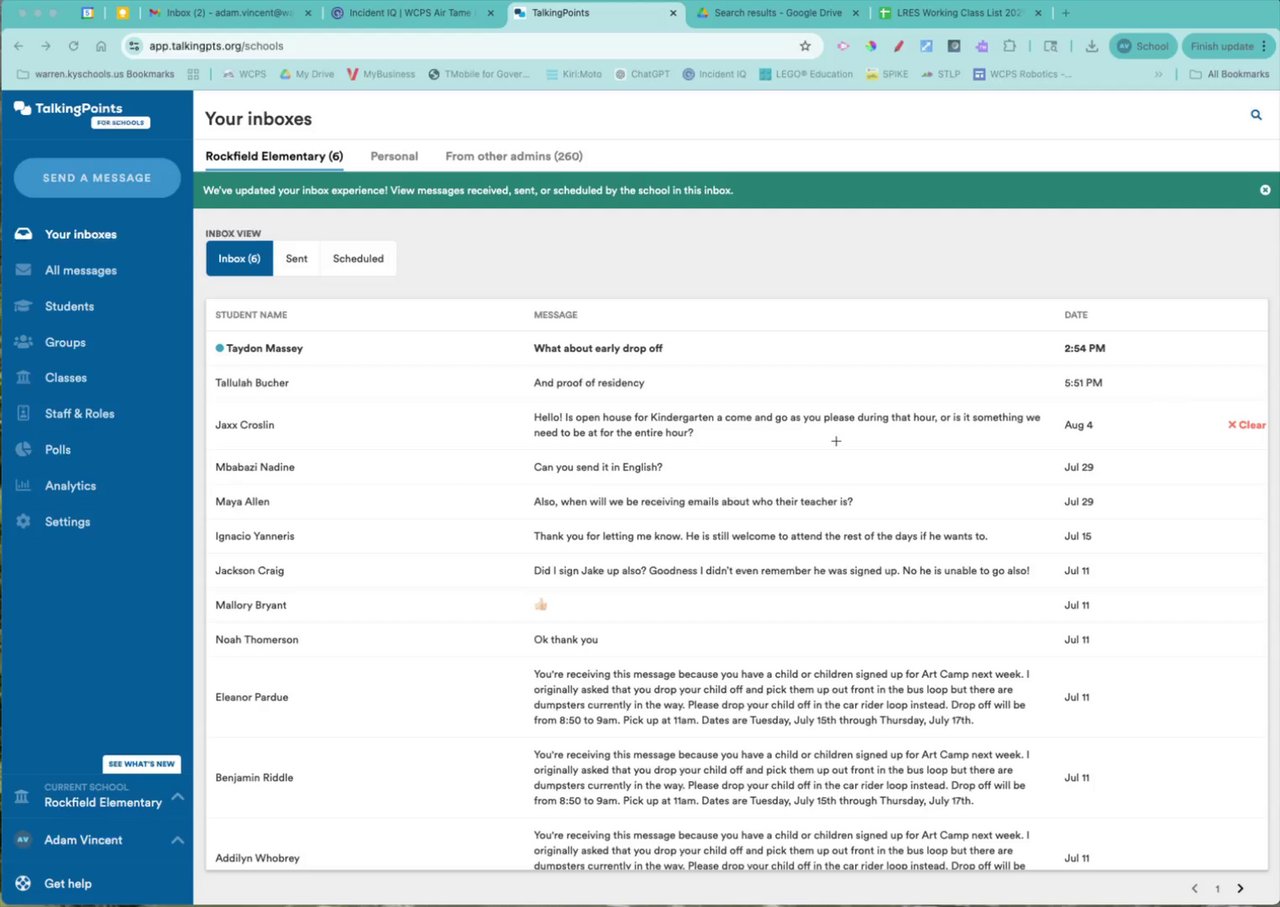
Task: Go to Students in sidebar
Action: point(69,306)
